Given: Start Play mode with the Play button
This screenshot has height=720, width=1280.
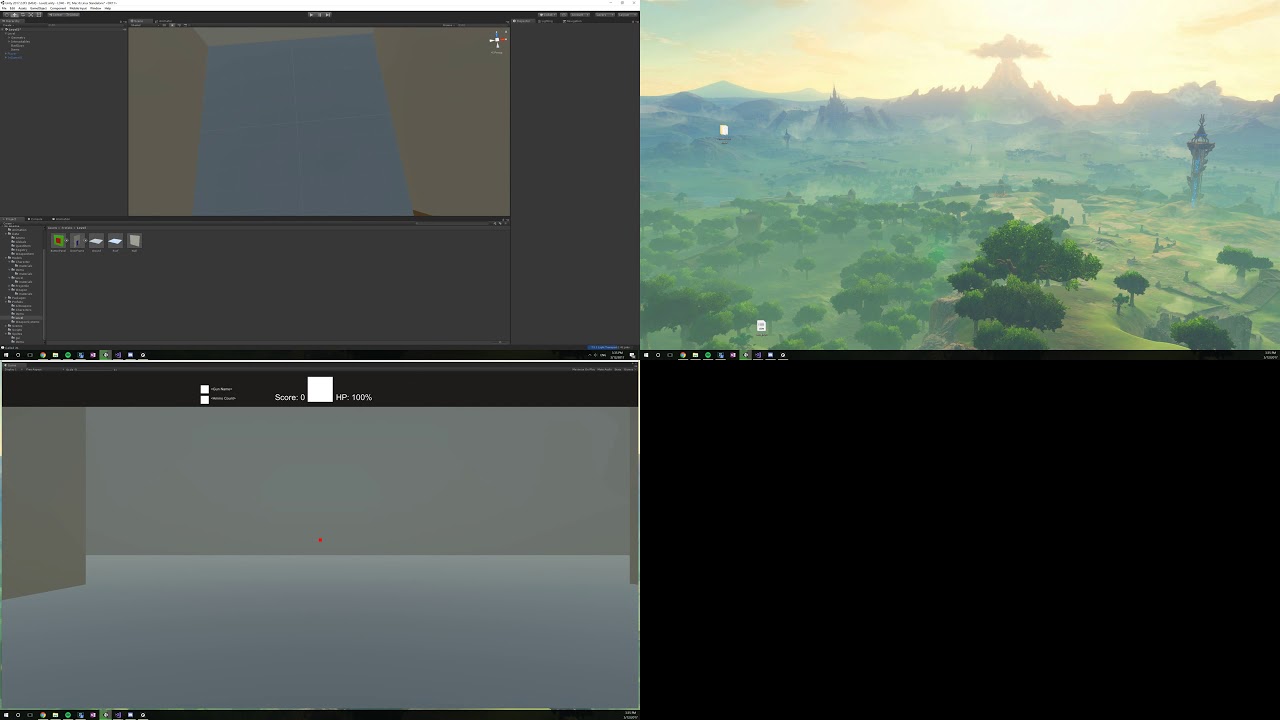Looking at the screenshot, I should tap(311, 15).
